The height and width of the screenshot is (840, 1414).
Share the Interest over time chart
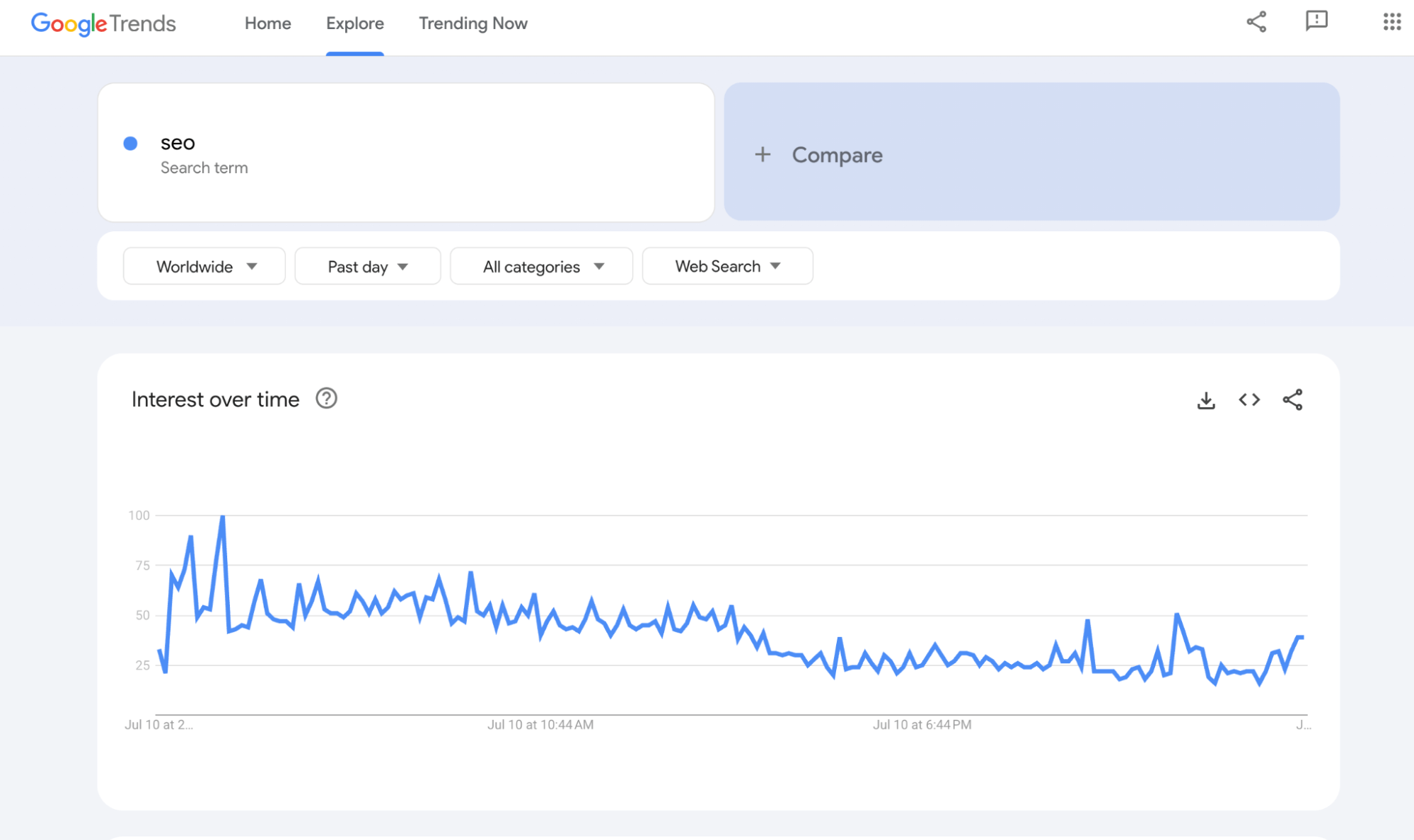tap(1292, 400)
